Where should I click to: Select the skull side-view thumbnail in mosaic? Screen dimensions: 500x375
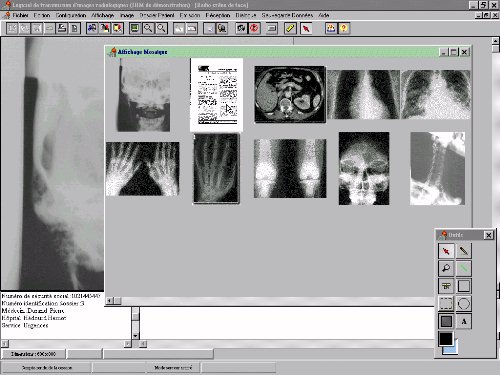144,96
